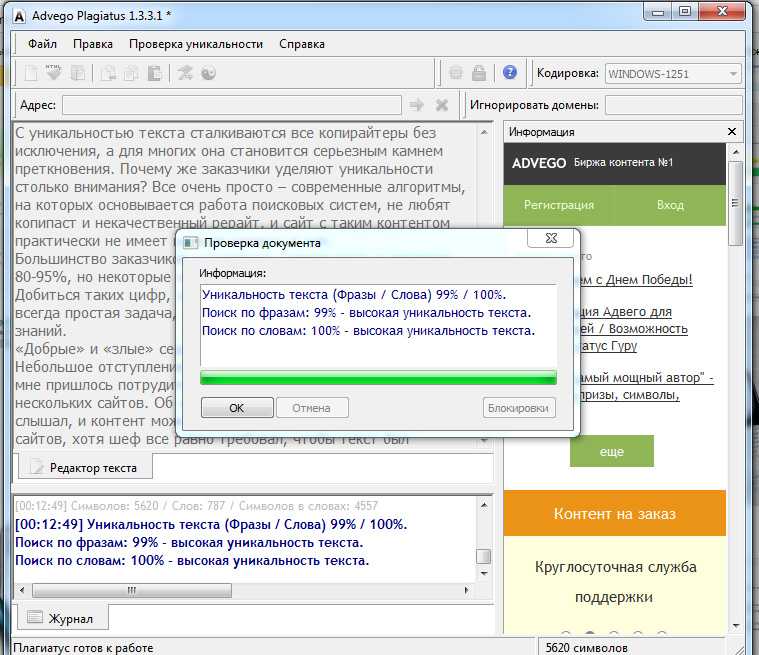Open the Регистрация link in Advego panel
This screenshot has width=759, height=655.
559,205
